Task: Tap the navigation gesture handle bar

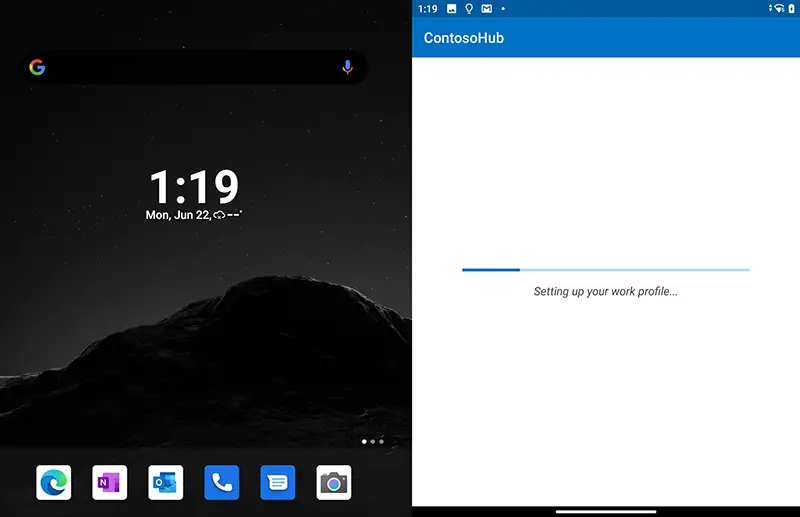Action: tap(606, 511)
